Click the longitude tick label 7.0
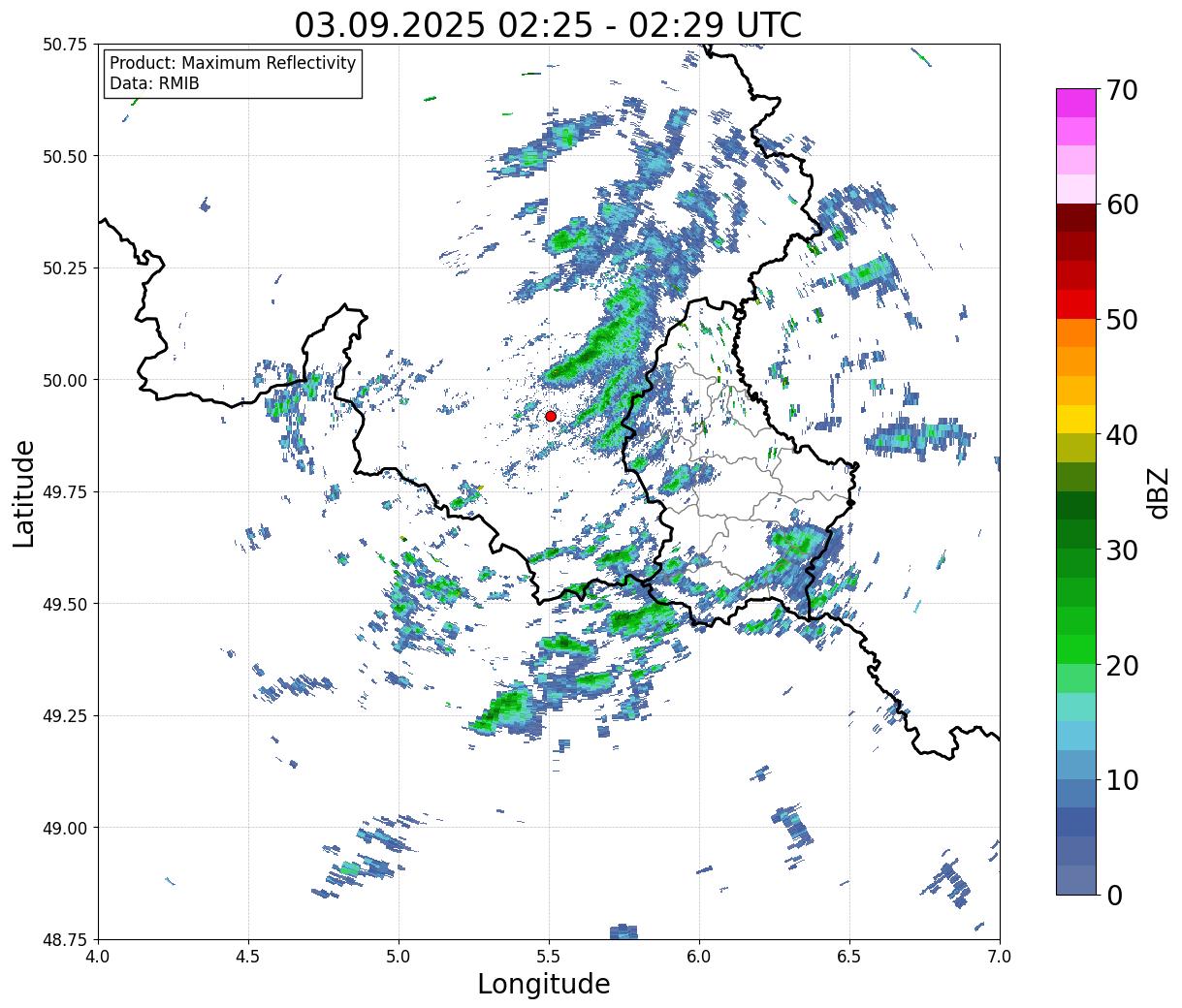Viewport: 1182px width, 1008px height. click(1000, 957)
